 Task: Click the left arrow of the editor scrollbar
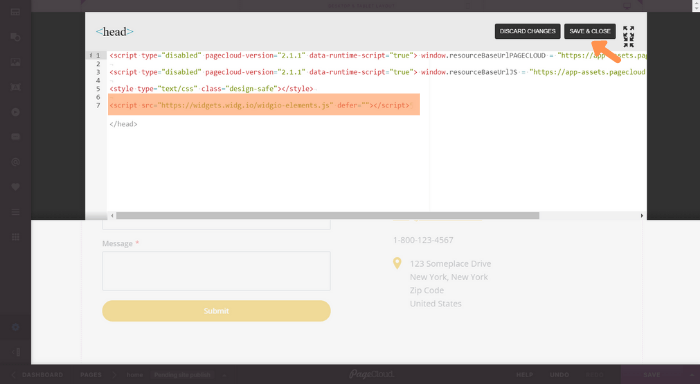(112, 216)
